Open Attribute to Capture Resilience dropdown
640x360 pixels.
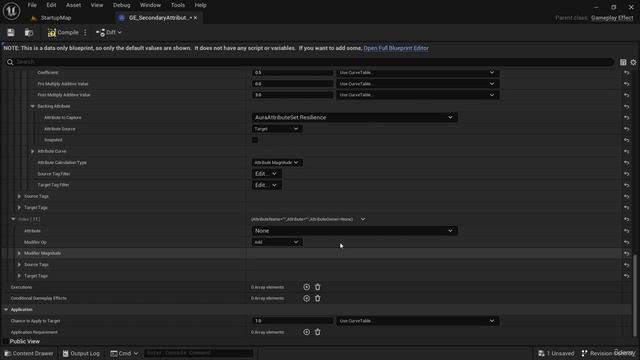pos(354,118)
